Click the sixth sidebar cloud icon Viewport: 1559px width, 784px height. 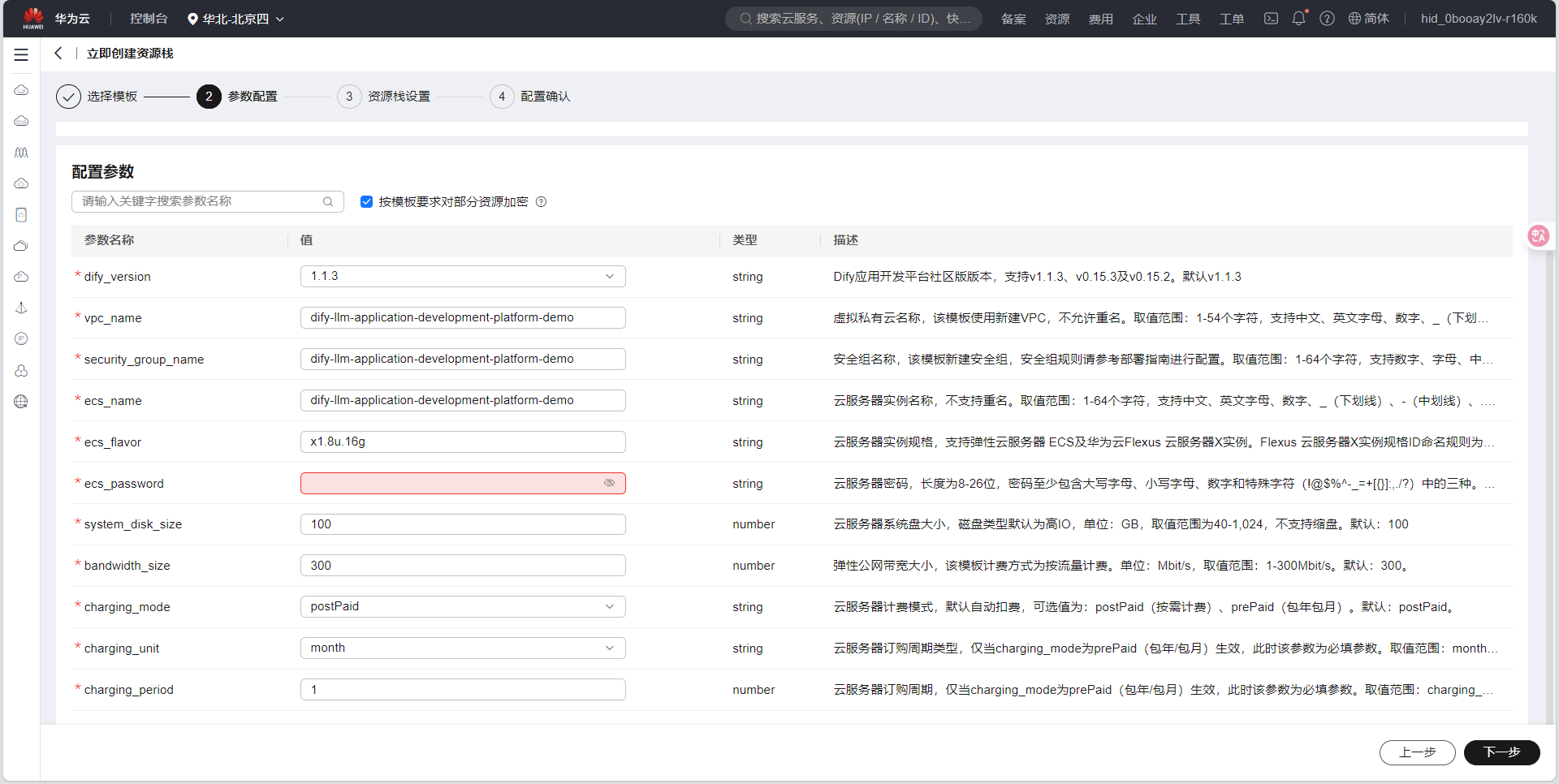click(x=21, y=246)
